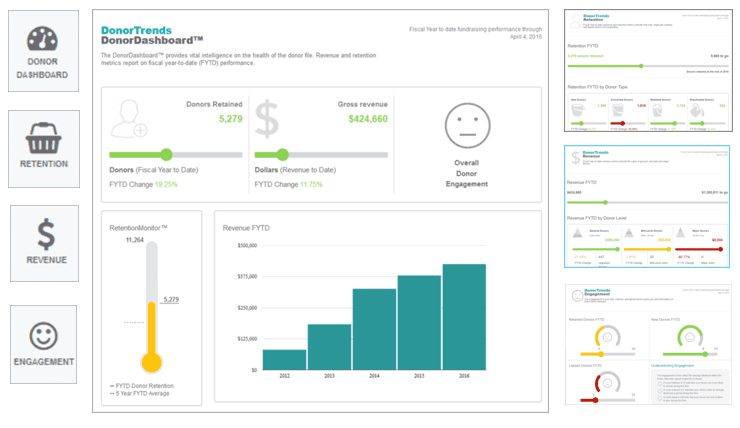The height and width of the screenshot is (428, 740).
Task: Click the Dollars Revenue to Date slider handle
Action: [x=282, y=154]
